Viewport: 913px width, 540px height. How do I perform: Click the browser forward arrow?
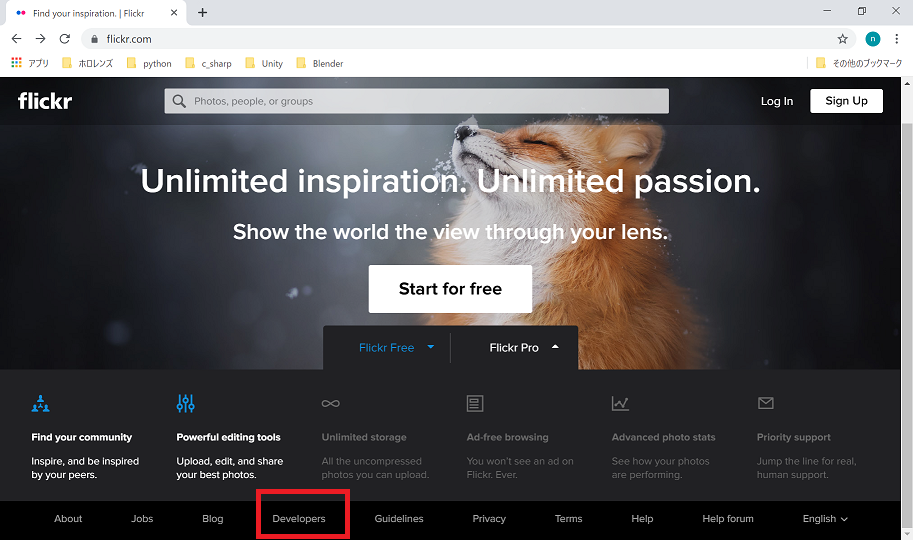pyautogui.click(x=40, y=39)
